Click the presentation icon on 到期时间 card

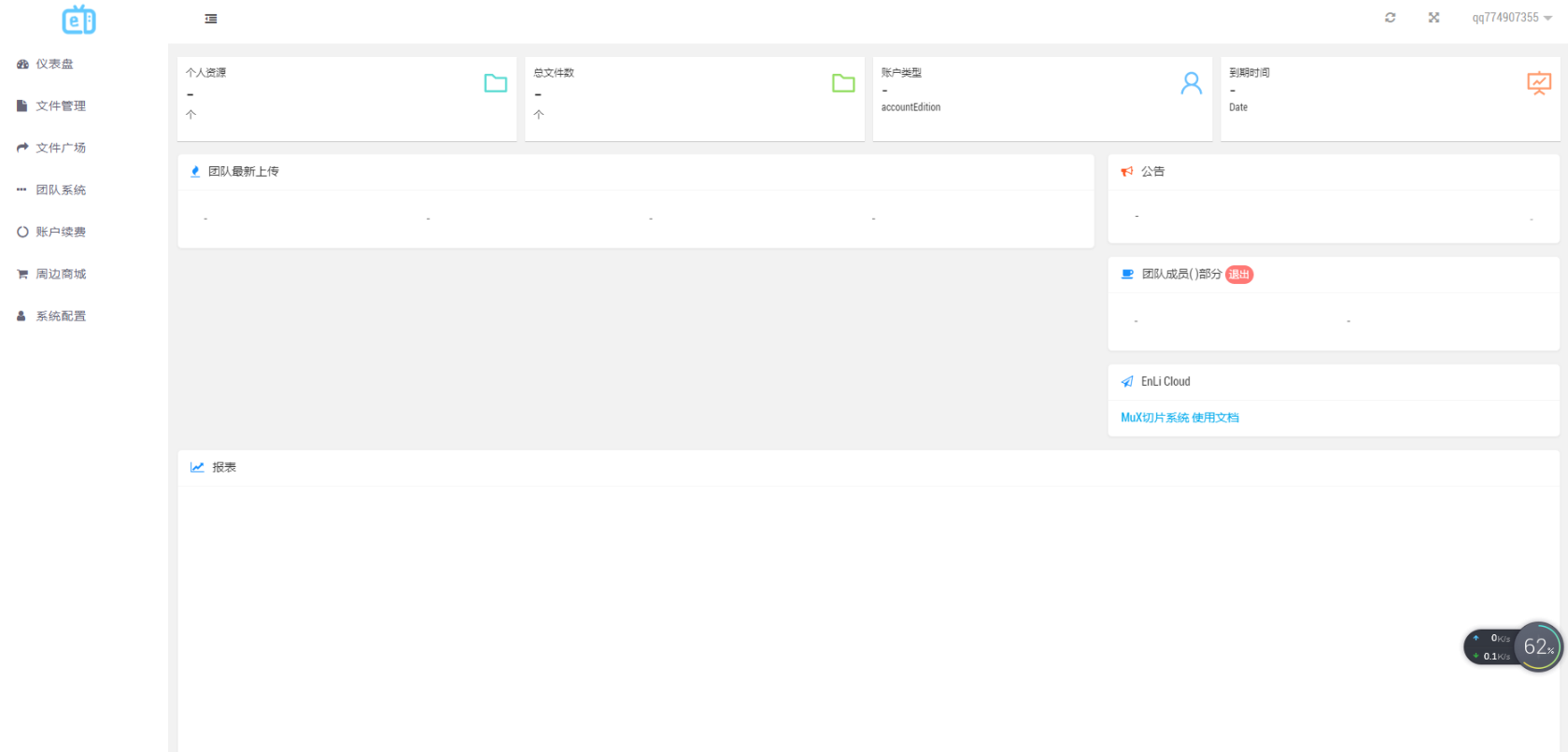pos(1538,83)
